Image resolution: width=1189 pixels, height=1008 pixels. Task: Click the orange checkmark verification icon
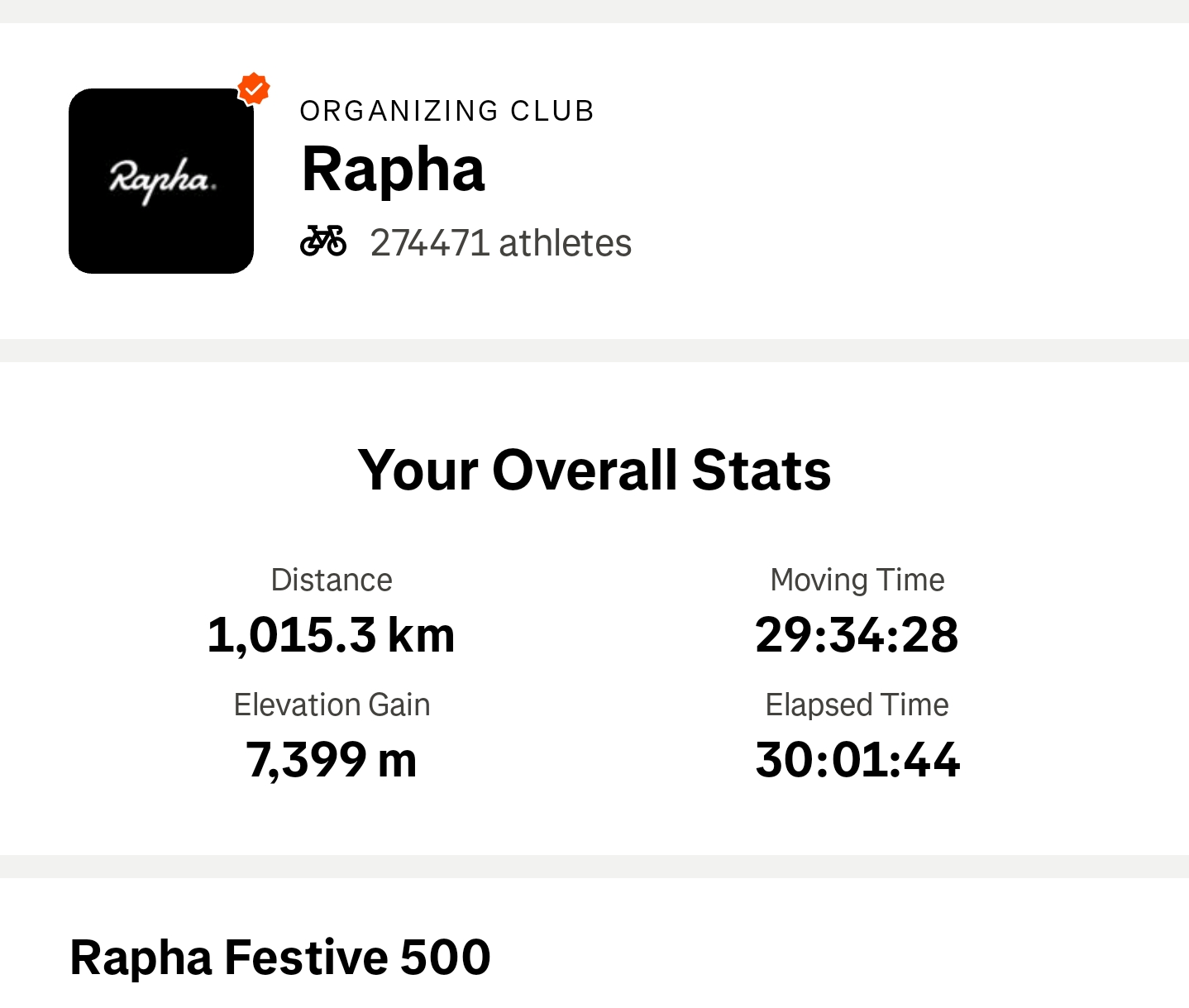(255, 88)
